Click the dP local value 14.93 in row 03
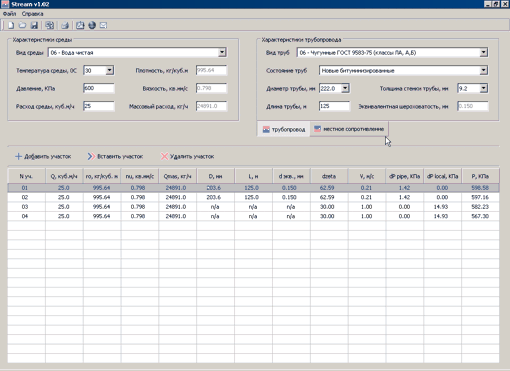 click(x=441, y=207)
